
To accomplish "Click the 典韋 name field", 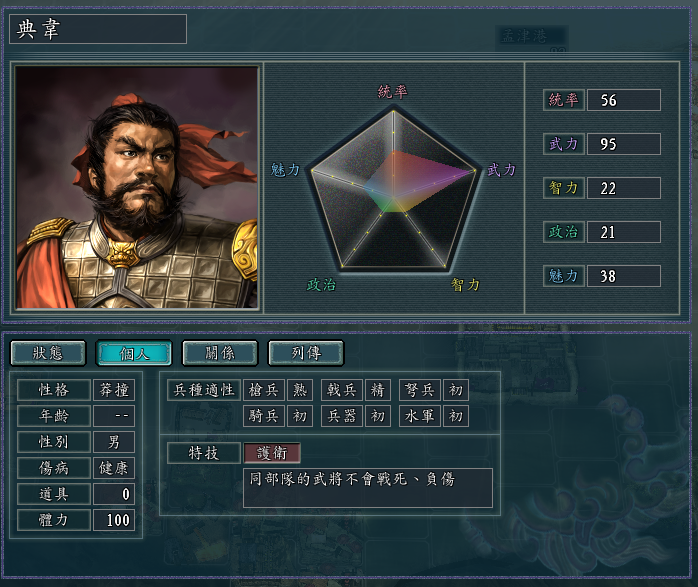I will coord(98,29).
